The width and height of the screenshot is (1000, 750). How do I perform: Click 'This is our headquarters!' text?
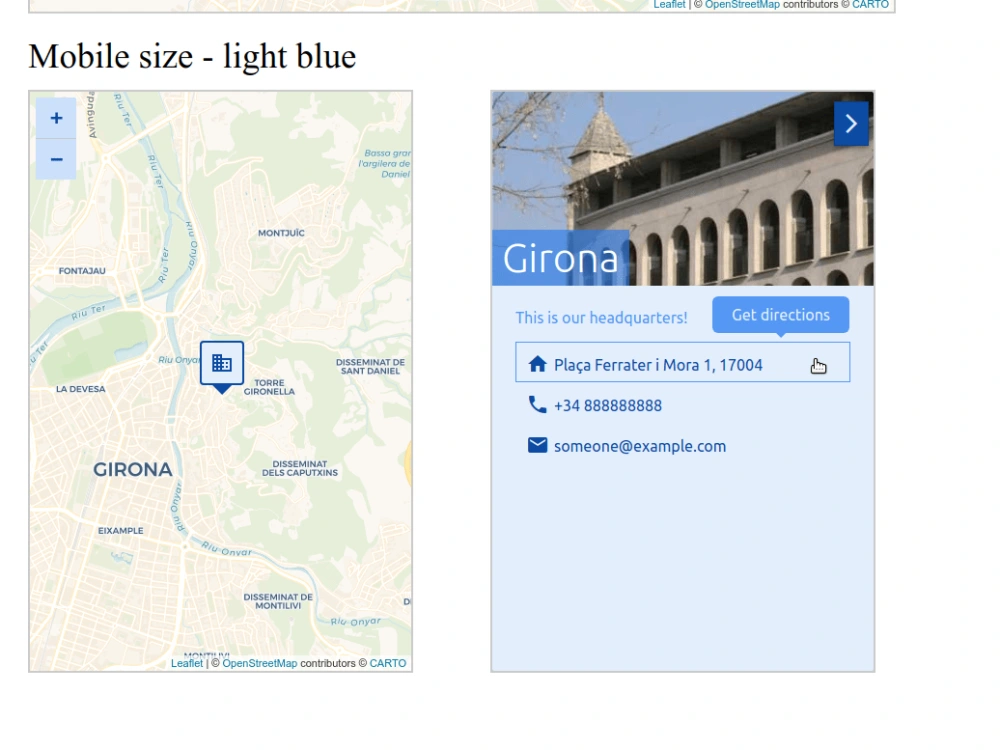[x=601, y=318]
